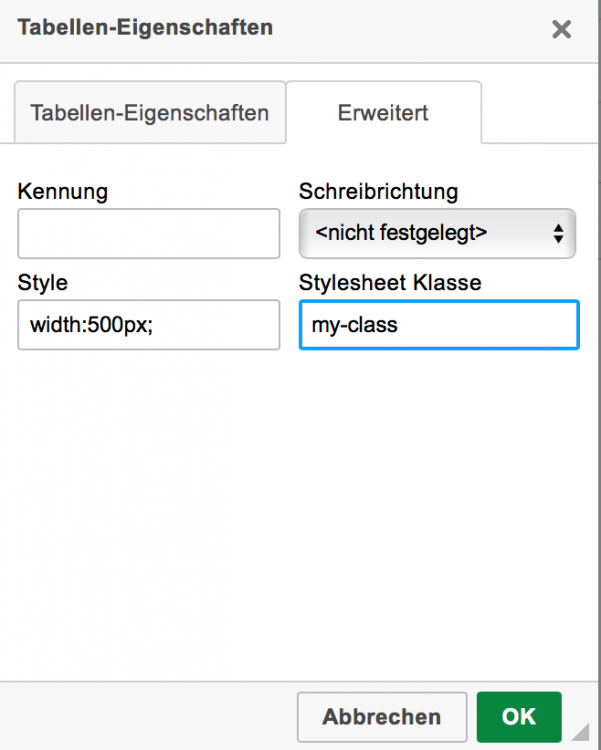Click the blank tab strip right of Erweitert
This screenshot has width=601, height=750.
(x=540, y=112)
